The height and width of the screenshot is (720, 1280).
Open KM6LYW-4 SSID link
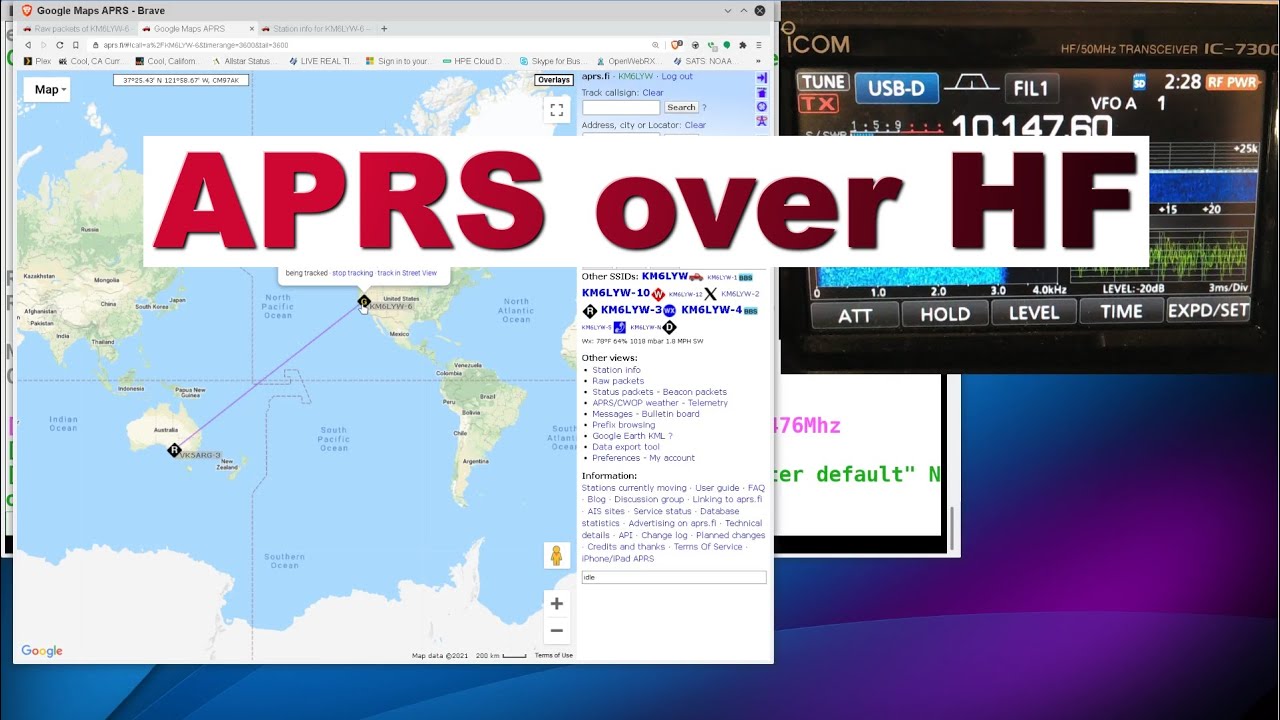point(711,310)
